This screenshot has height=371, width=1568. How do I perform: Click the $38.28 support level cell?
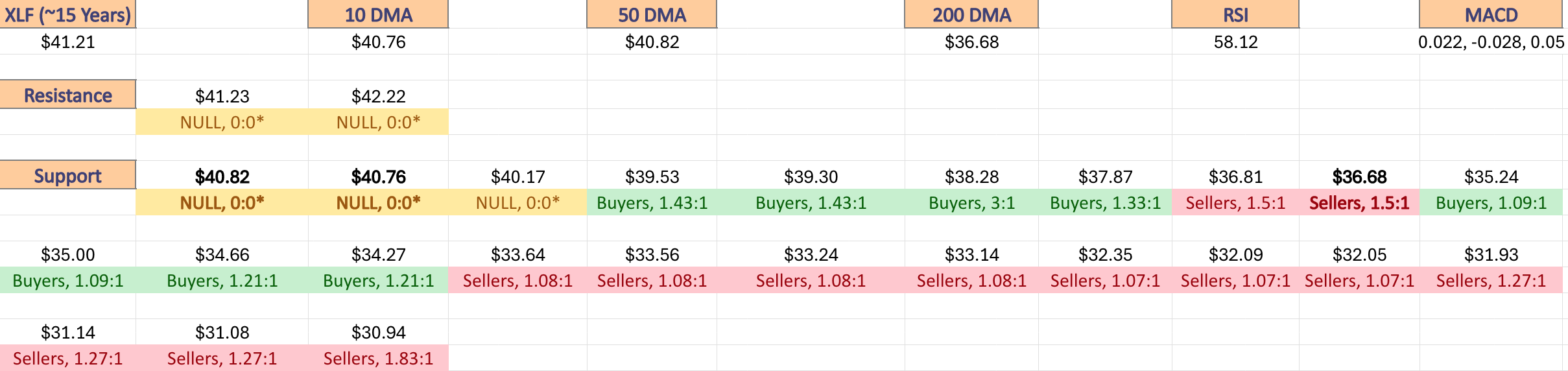tap(971, 176)
